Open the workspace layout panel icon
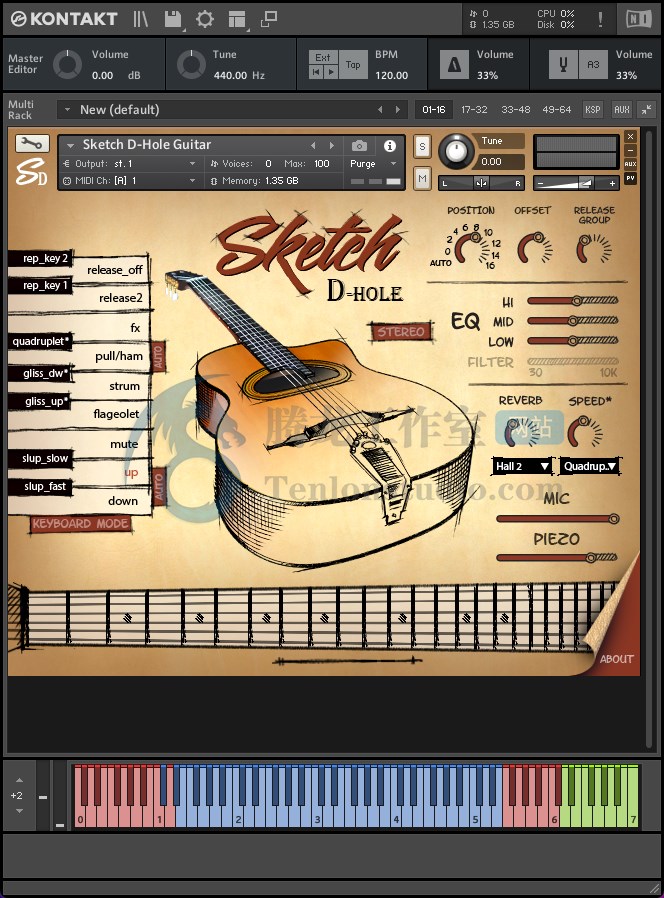Image resolution: width=664 pixels, height=898 pixels. 237,19
